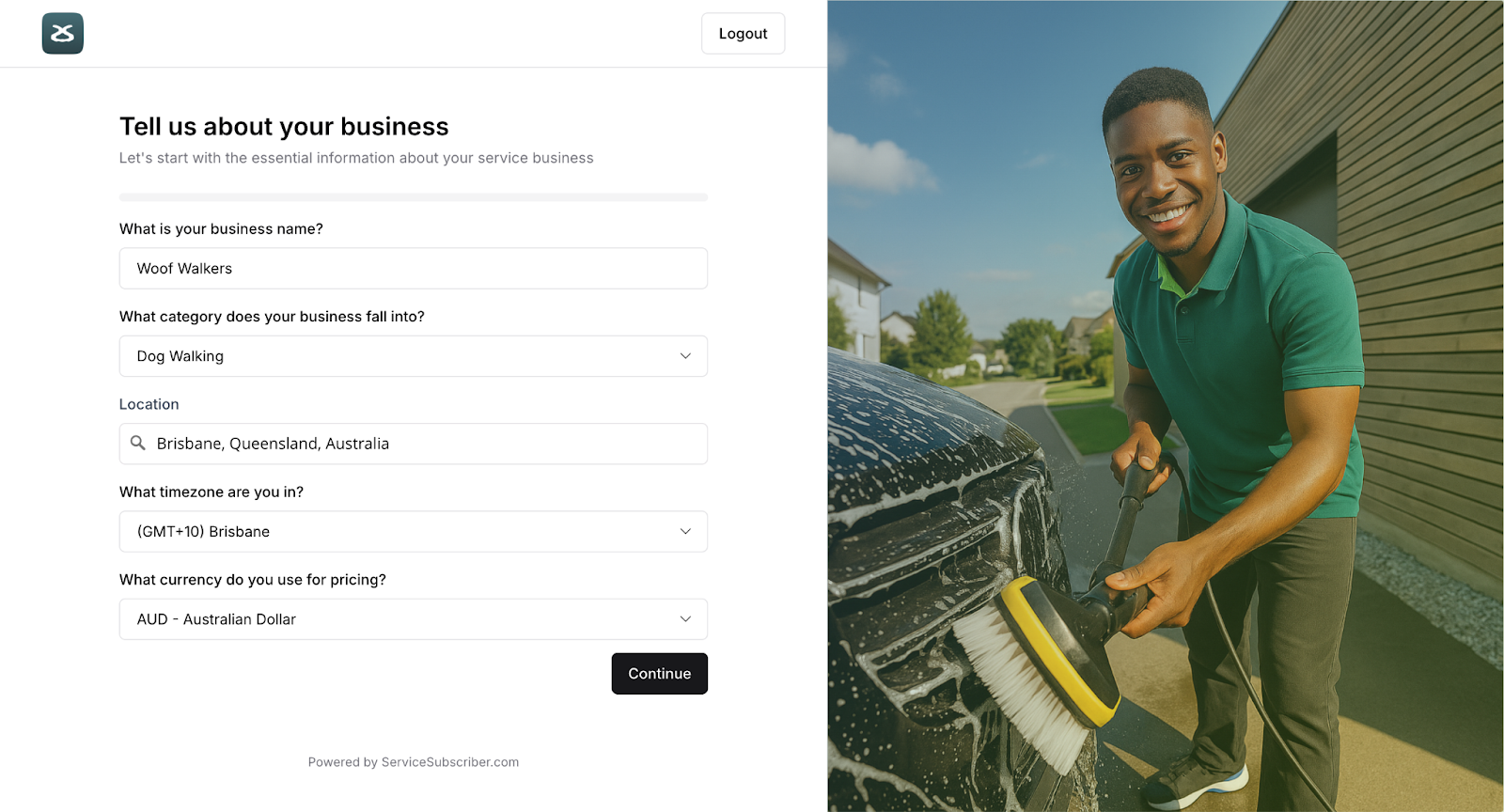Viewport: 1504px width, 812px height.
Task: Click the car washing photo
Action: [x=1166, y=406]
